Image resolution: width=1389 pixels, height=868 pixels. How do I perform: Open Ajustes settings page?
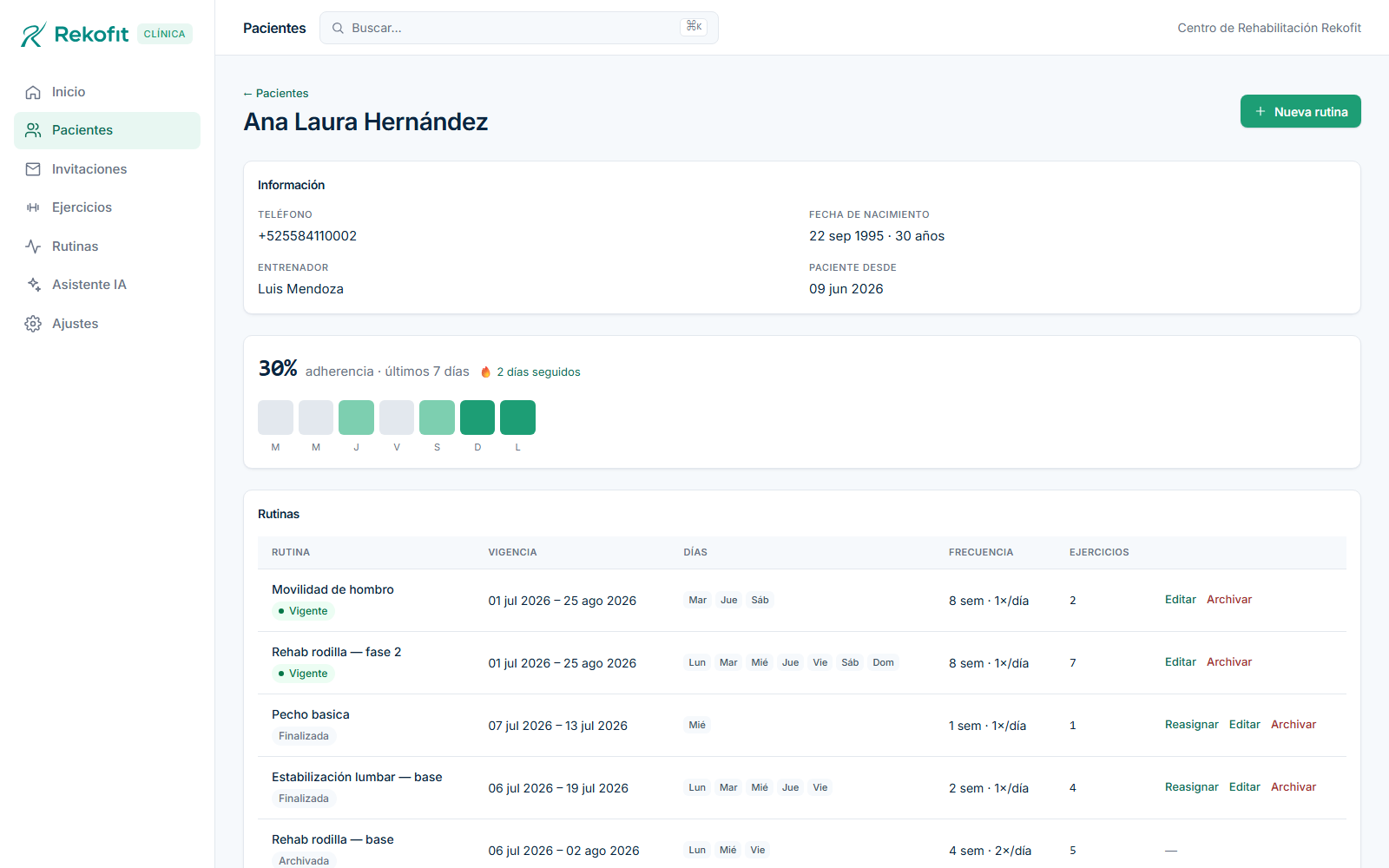pos(107,324)
